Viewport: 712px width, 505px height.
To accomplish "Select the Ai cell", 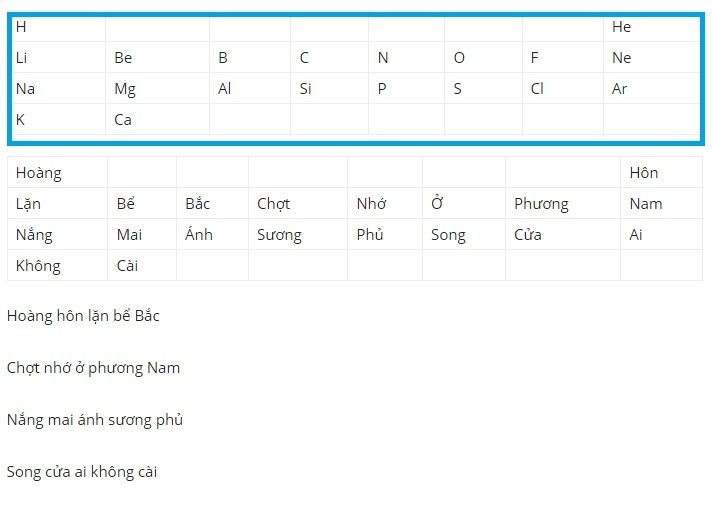I will 661,234.
